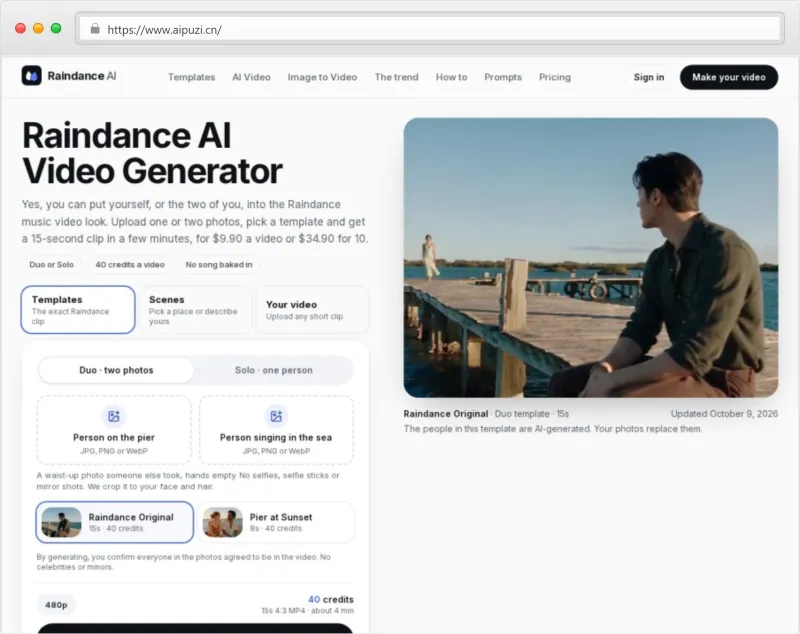The image size is (800, 634).
Task: Open the Person singing in the sea upload box
Action: point(276,430)
